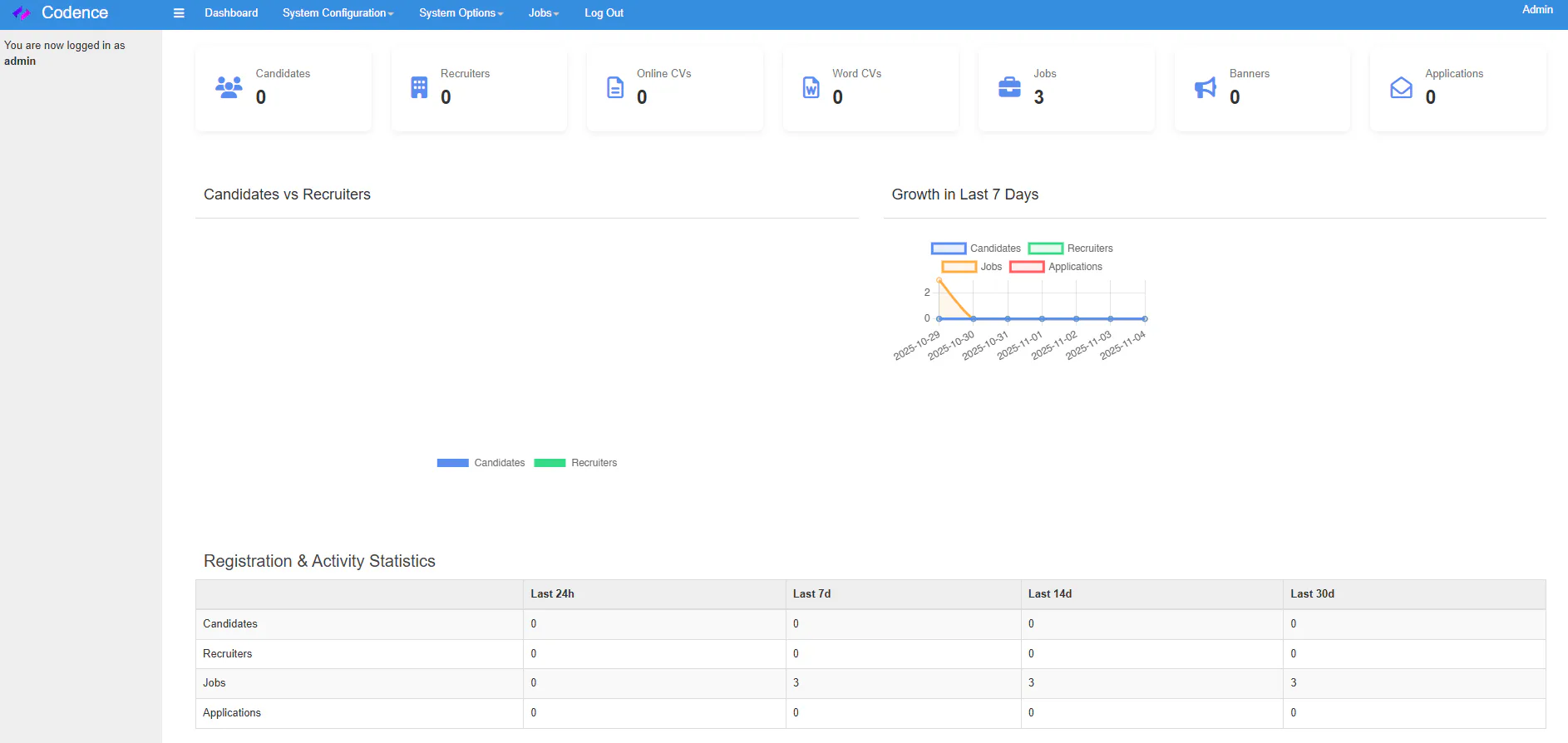Click the Codence logo icon
The image size is (1568, 743).
22,13
